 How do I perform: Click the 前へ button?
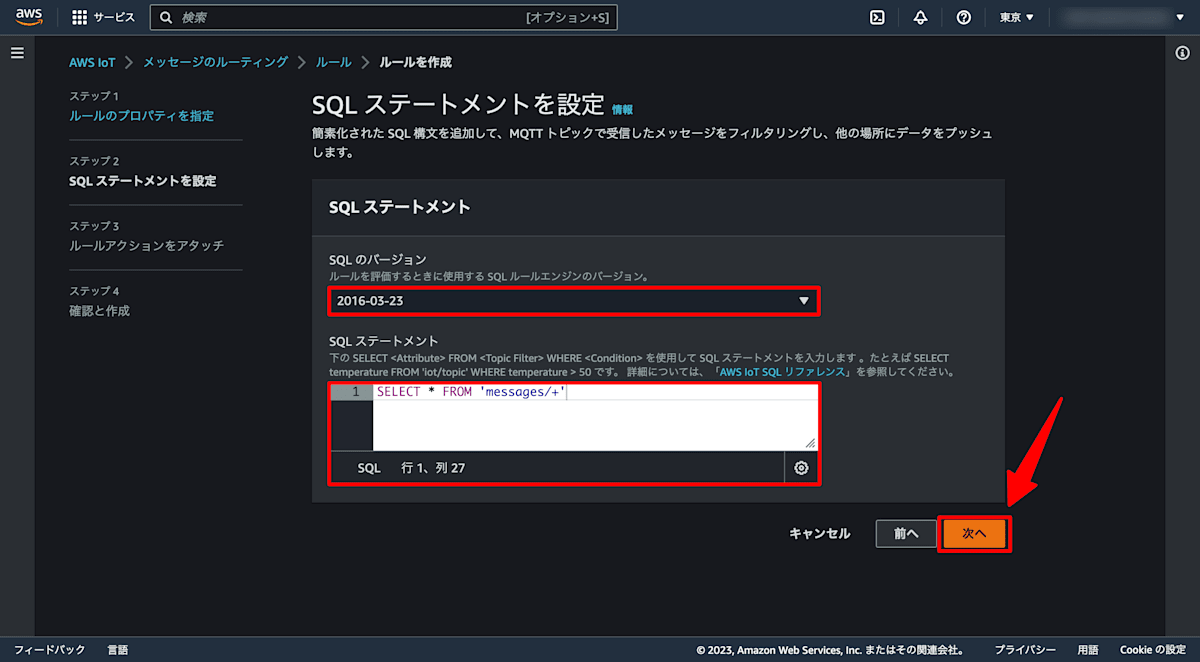(x=906, y=534)
